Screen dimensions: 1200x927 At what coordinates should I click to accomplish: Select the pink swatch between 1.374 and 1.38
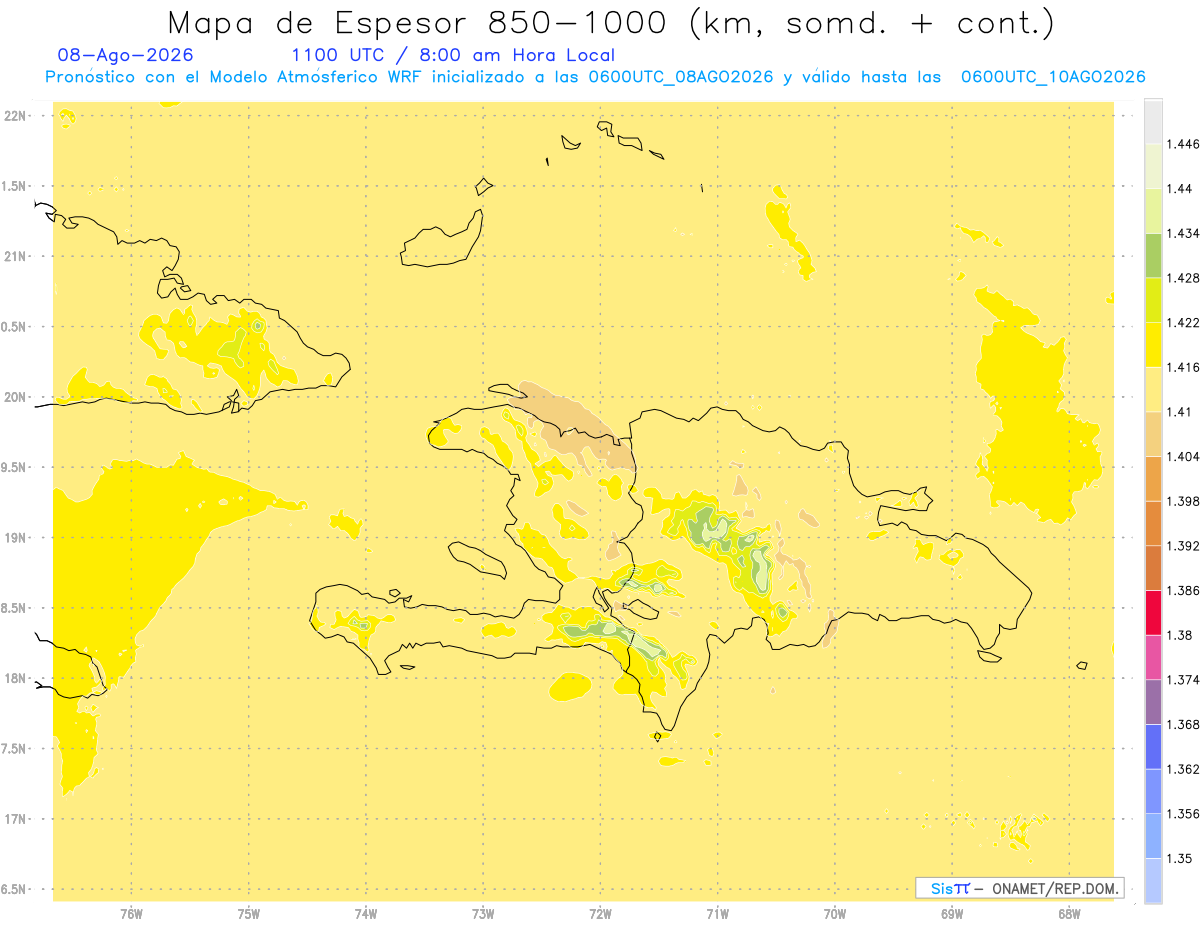(1153, 657)
